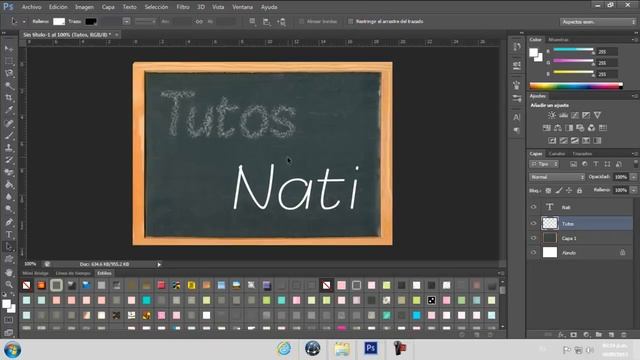
Task: Select the Crop tool
Action: [x=9, y=98]
